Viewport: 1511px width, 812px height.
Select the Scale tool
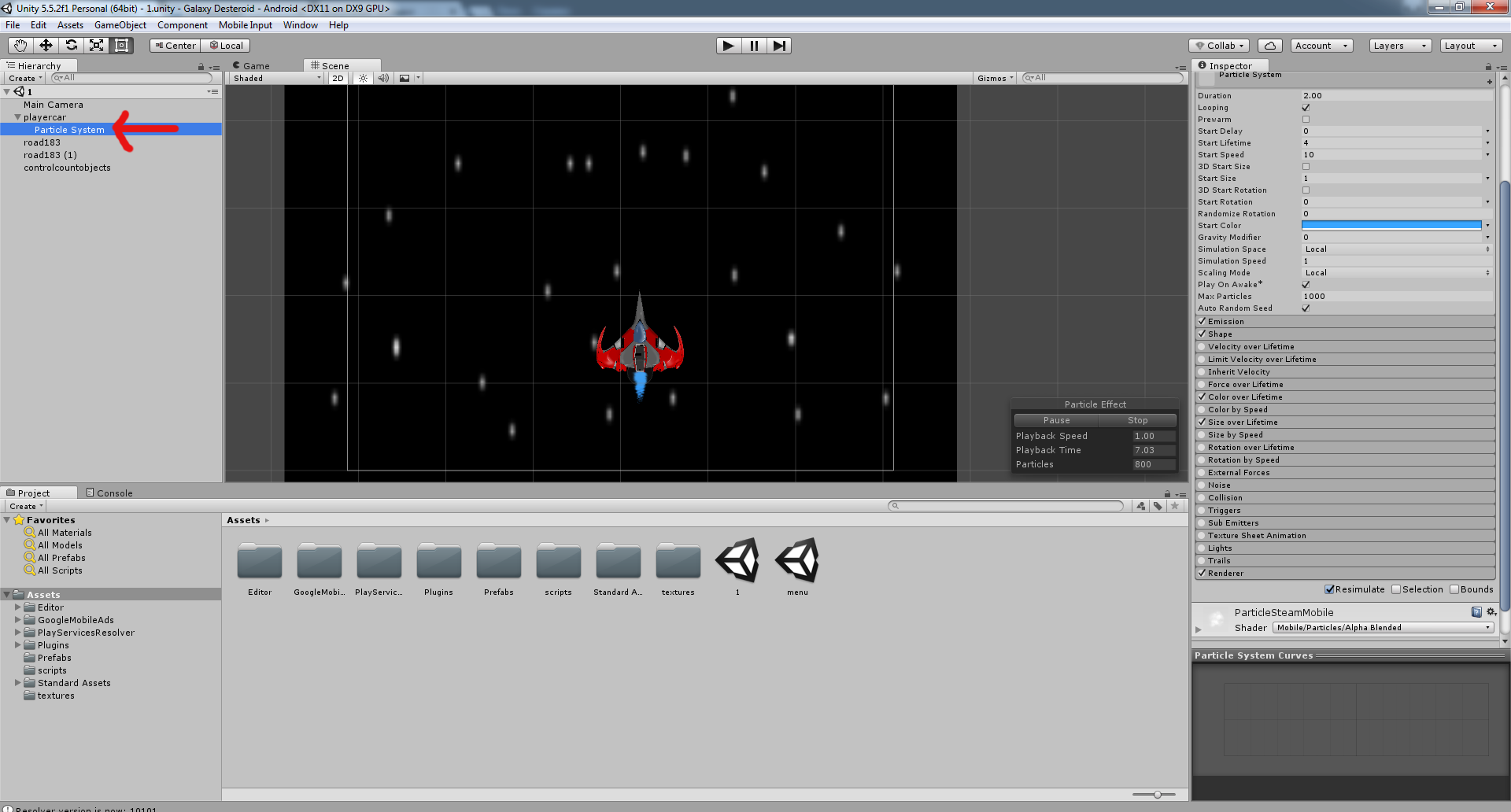96,45
